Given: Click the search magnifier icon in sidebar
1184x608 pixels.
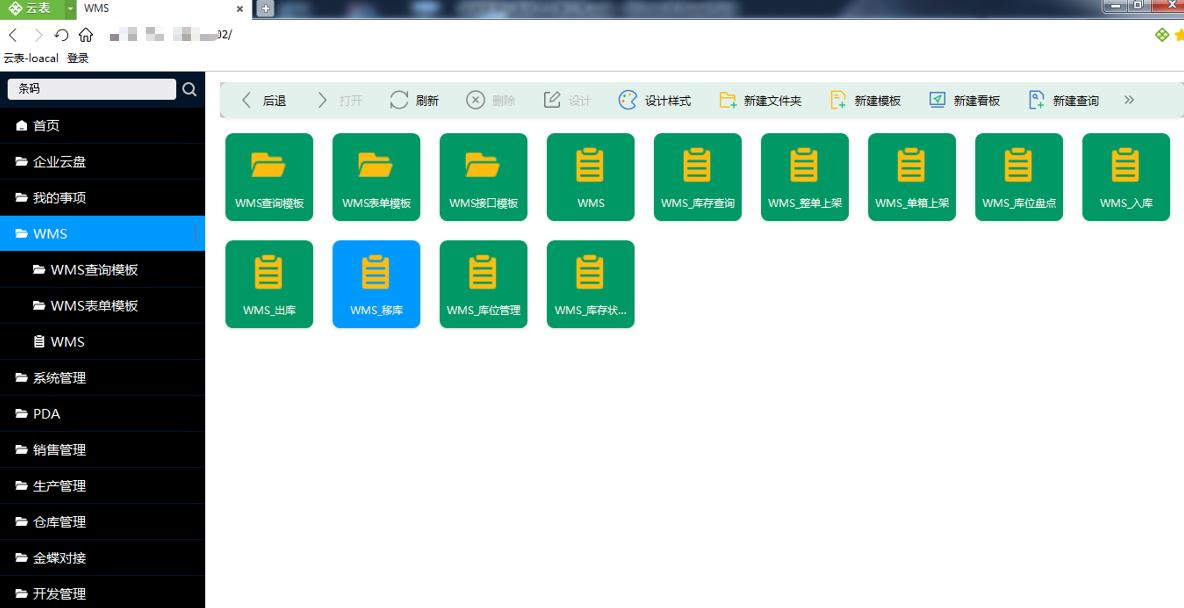Looking at the screenshot, I should [190, 90].
